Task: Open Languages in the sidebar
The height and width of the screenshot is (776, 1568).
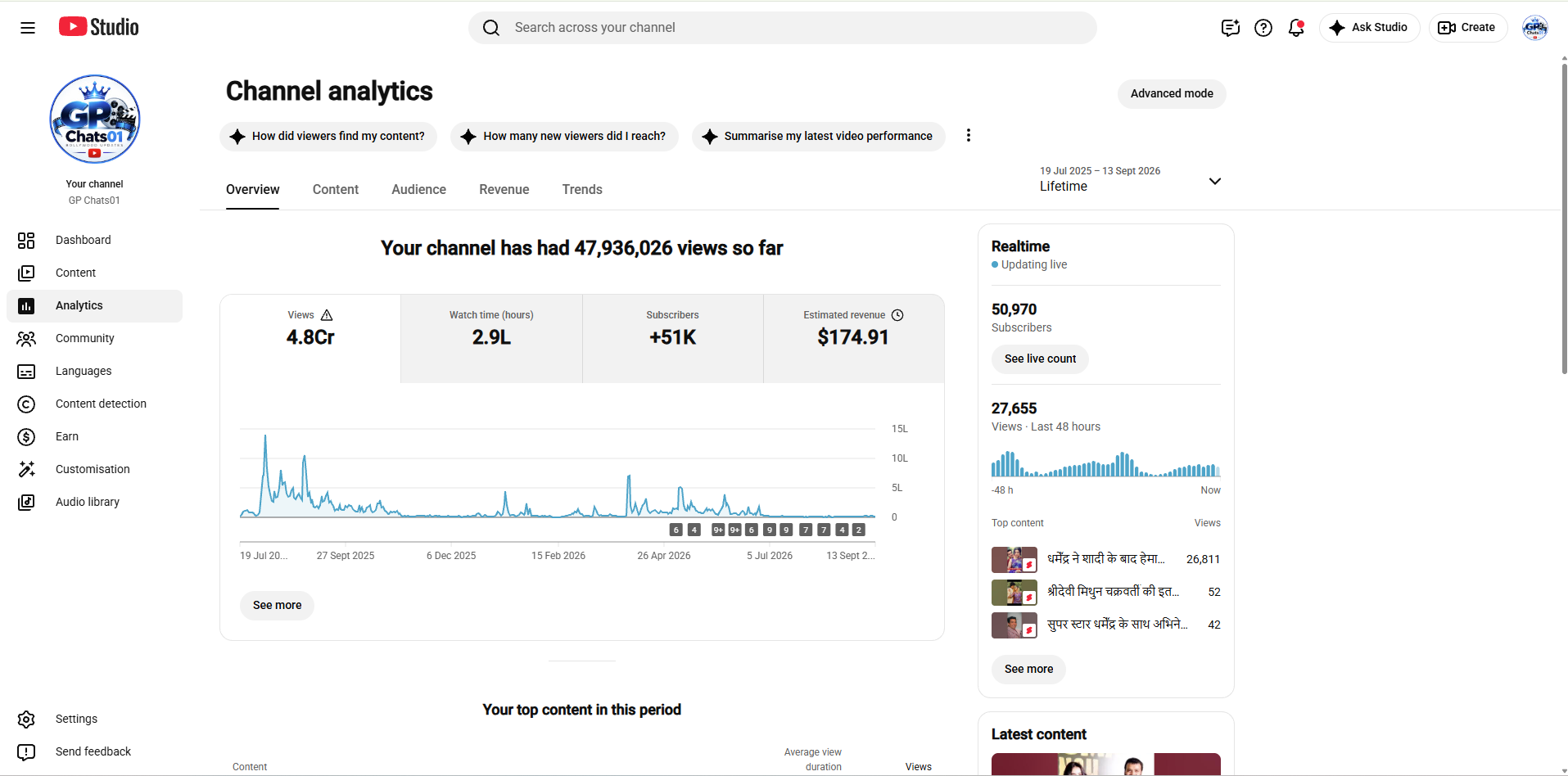Action: coord(94,371)
